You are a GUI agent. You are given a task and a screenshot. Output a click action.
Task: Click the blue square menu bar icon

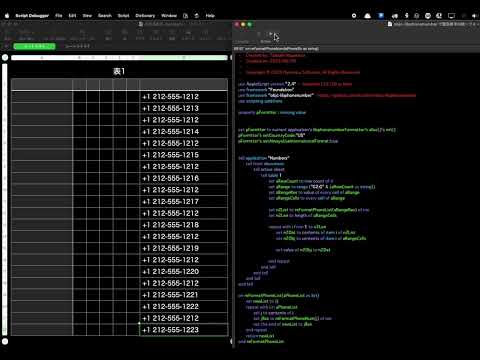pyautogui.click(x=381, y=15)
